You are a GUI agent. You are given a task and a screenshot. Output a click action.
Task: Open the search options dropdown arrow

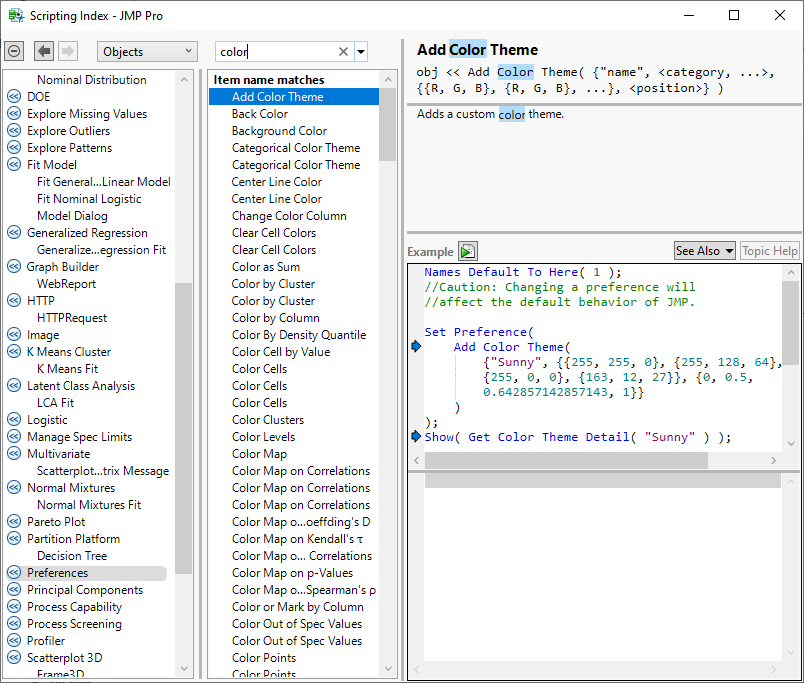point(361,52)
